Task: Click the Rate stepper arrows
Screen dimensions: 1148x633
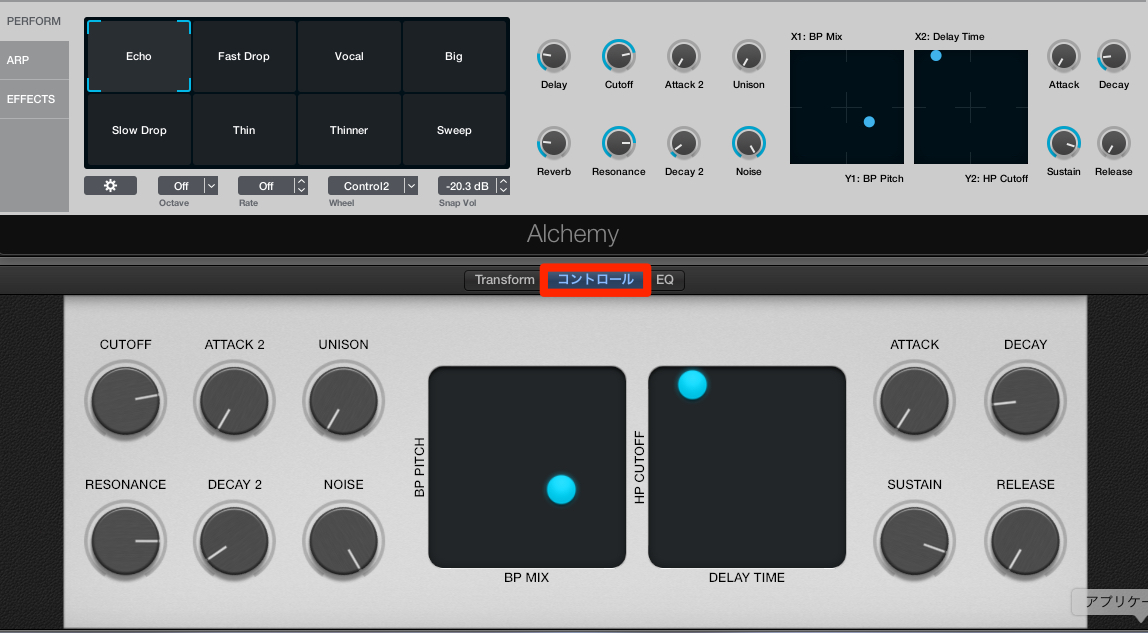Action: pos(301,186)
